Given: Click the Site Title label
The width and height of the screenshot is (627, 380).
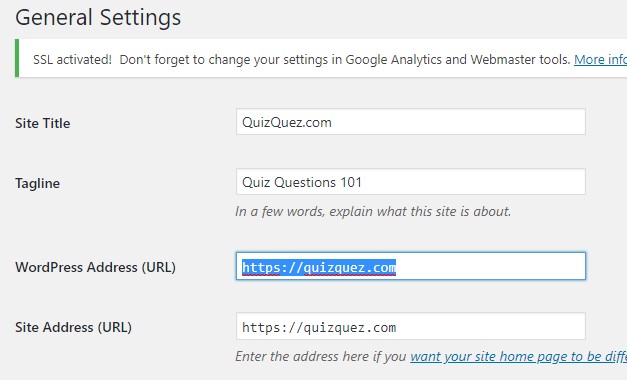Looking at the screenshot, I should click(x=42, y=123).
